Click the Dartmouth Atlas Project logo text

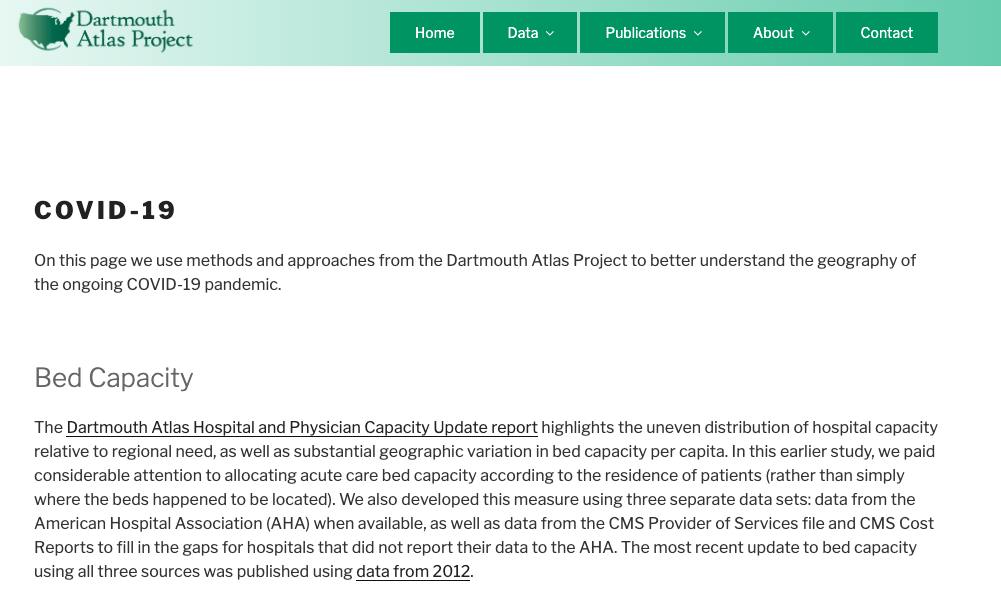tap(134, 29)
